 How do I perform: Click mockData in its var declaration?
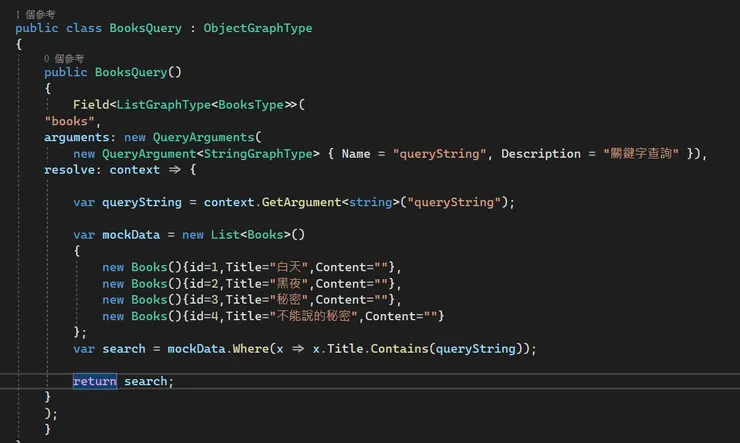click(x=131, y=235)
